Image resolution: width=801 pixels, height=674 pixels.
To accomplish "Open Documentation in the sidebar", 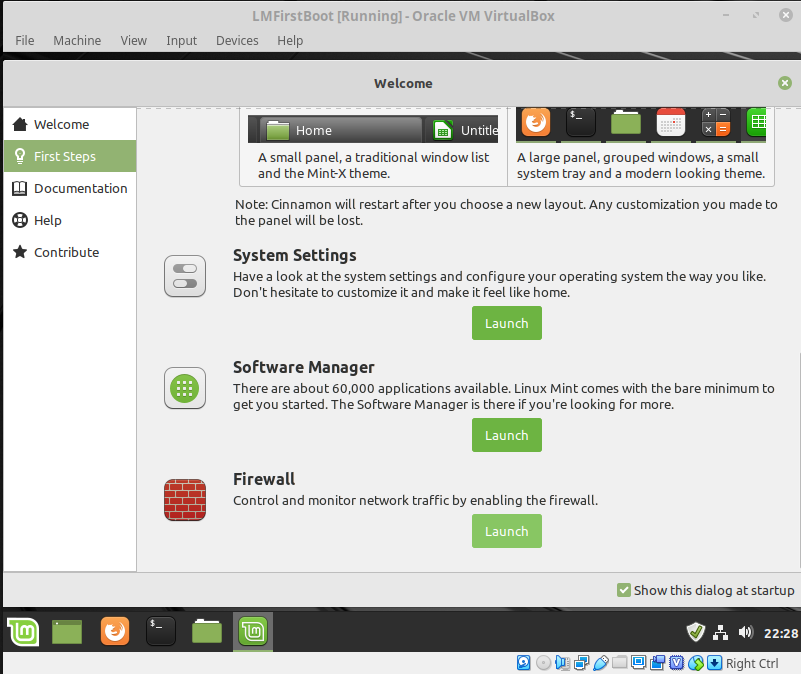I will coord(70,188).
